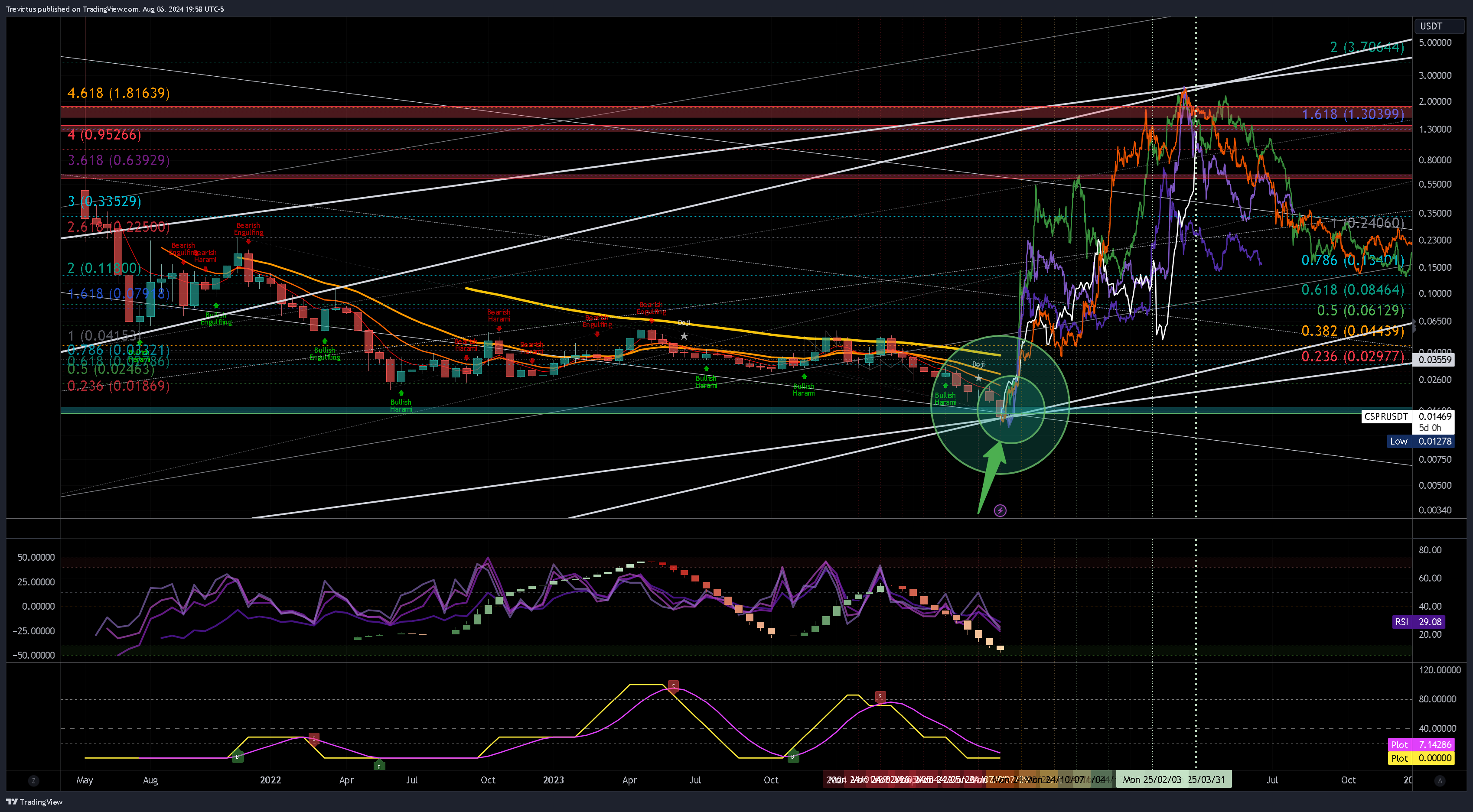The image size is (1473, 812).
Task: Click the Doji star marker near mid-2023 candles
Action: (684, 336)
